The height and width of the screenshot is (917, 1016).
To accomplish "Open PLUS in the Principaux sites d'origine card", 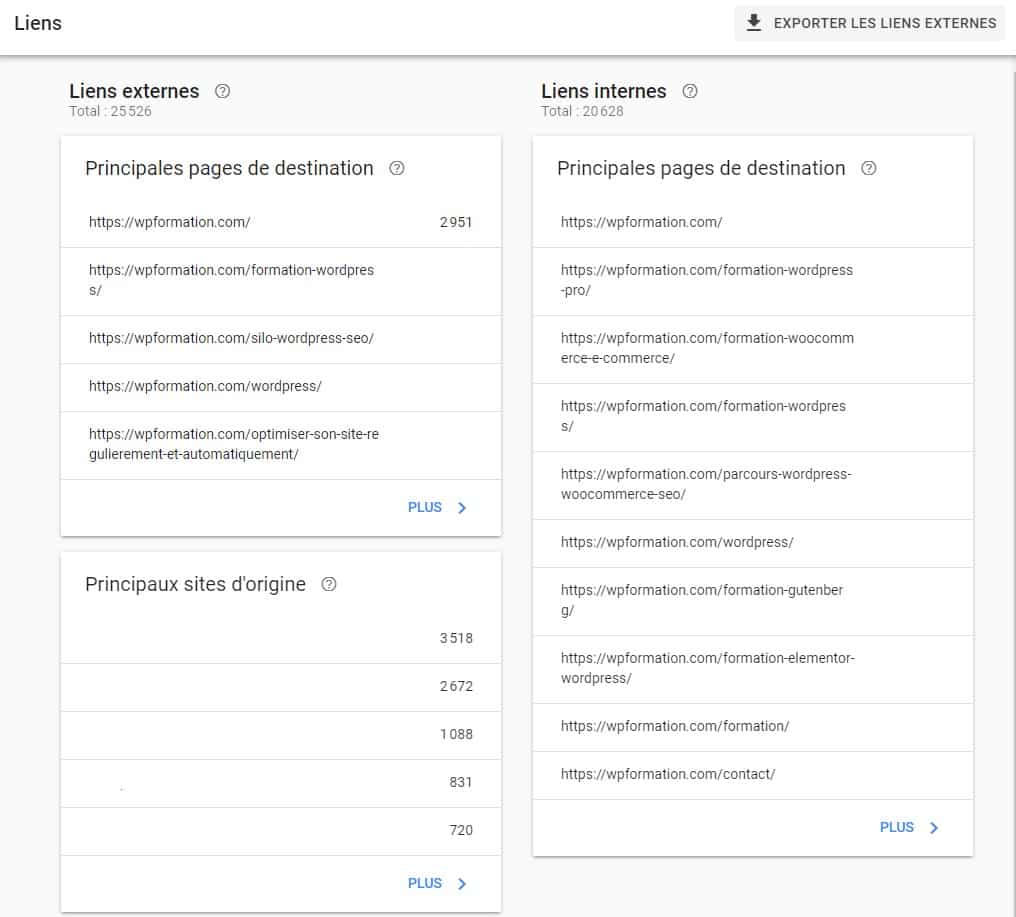I will 424,883.
